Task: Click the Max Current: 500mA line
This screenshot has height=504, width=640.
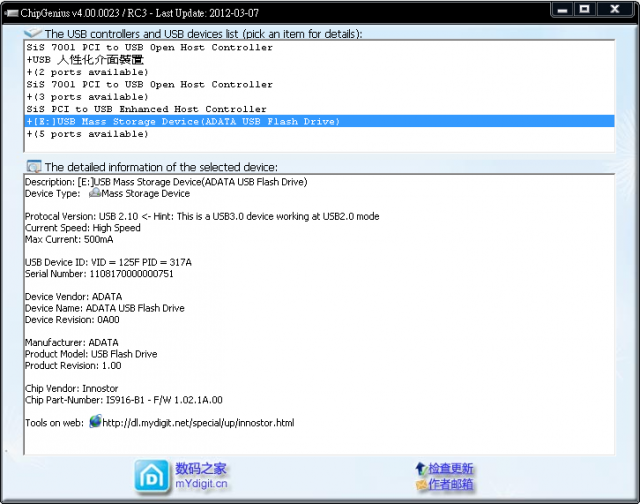Action: [x=69, y=239]
